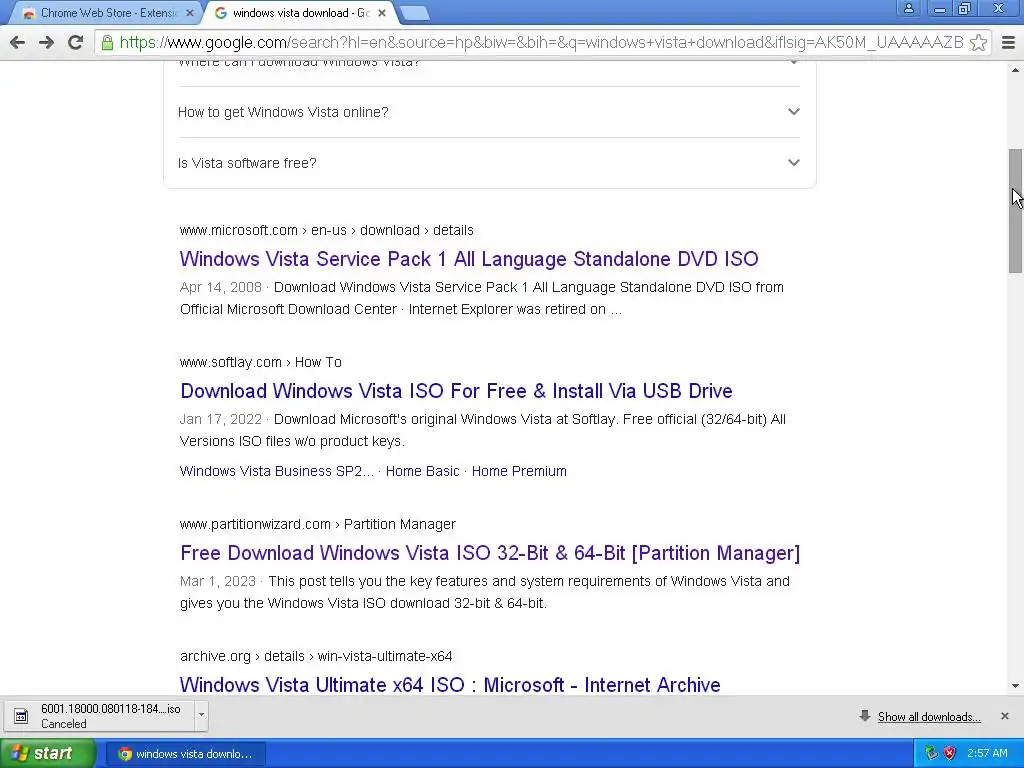Select the windows vista download Google tab
1024x768 pixels.
click(x=300, y=13)
